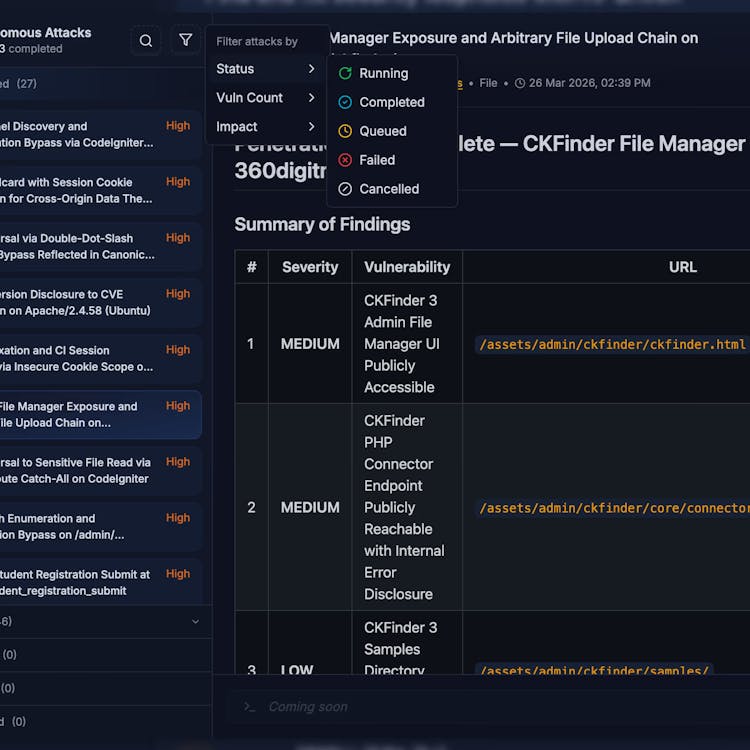Viewport: 750px width, 750px height.
Task: Click the Failed status cross icon
Action: click(345, 160)
